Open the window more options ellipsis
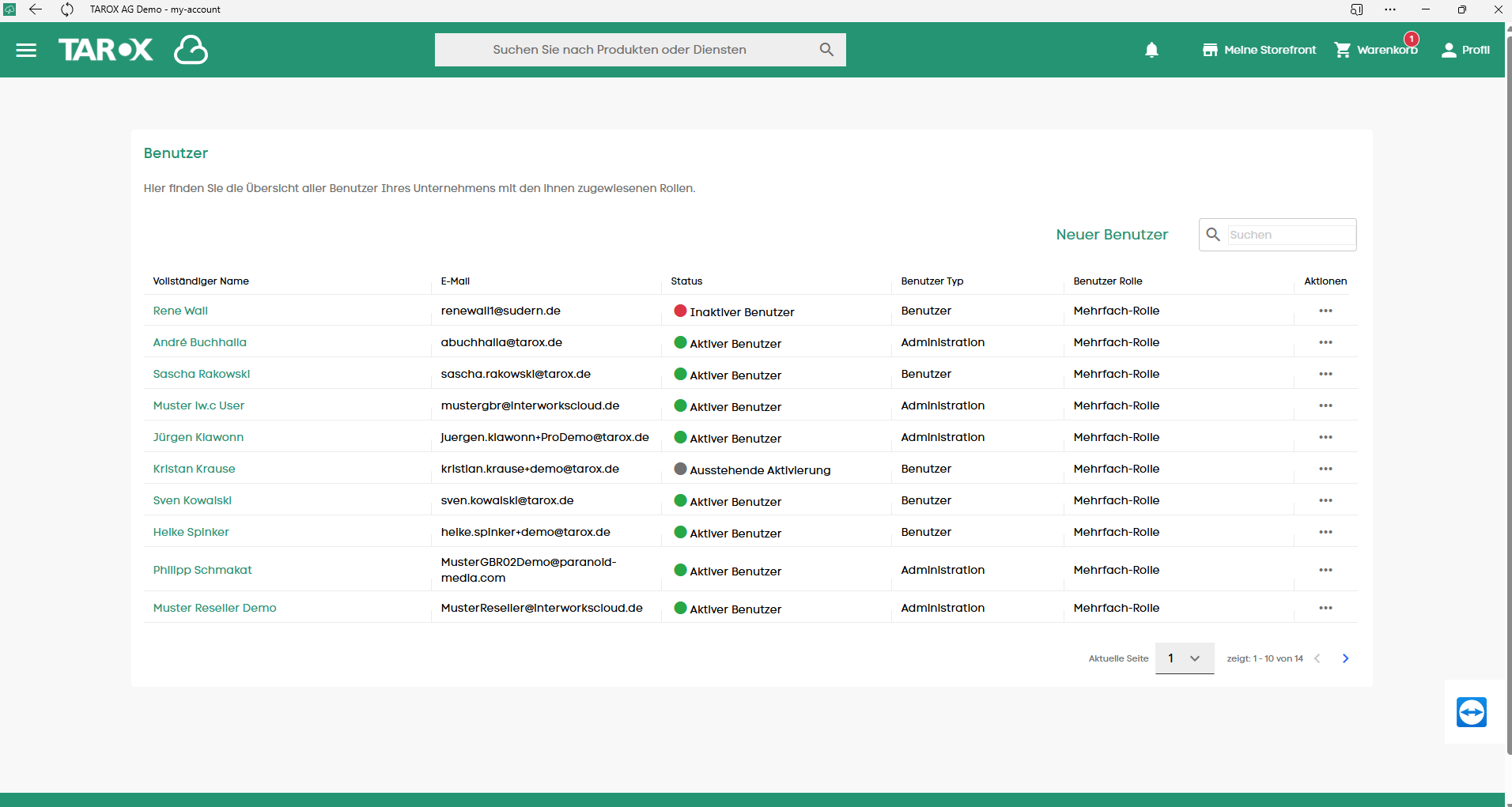The height and width of the screenshot is (807, 1512). 1390,9
